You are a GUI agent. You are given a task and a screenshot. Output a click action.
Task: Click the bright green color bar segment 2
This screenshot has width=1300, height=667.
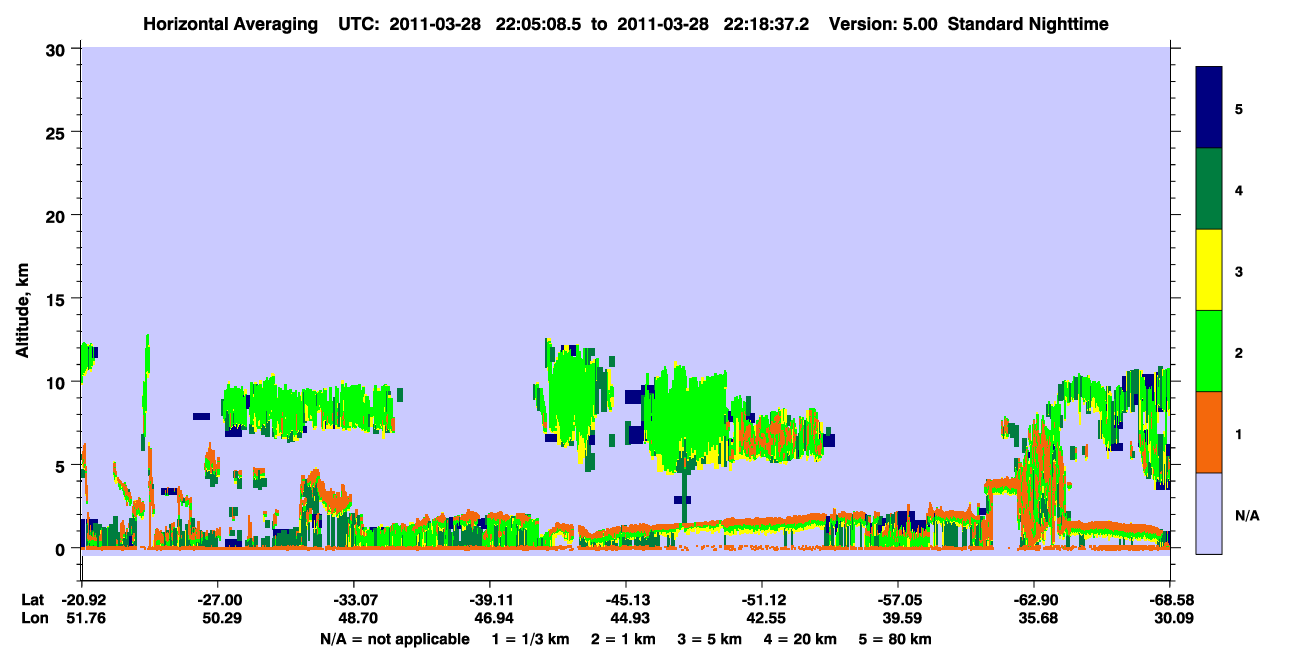[x=1209, y=351]
